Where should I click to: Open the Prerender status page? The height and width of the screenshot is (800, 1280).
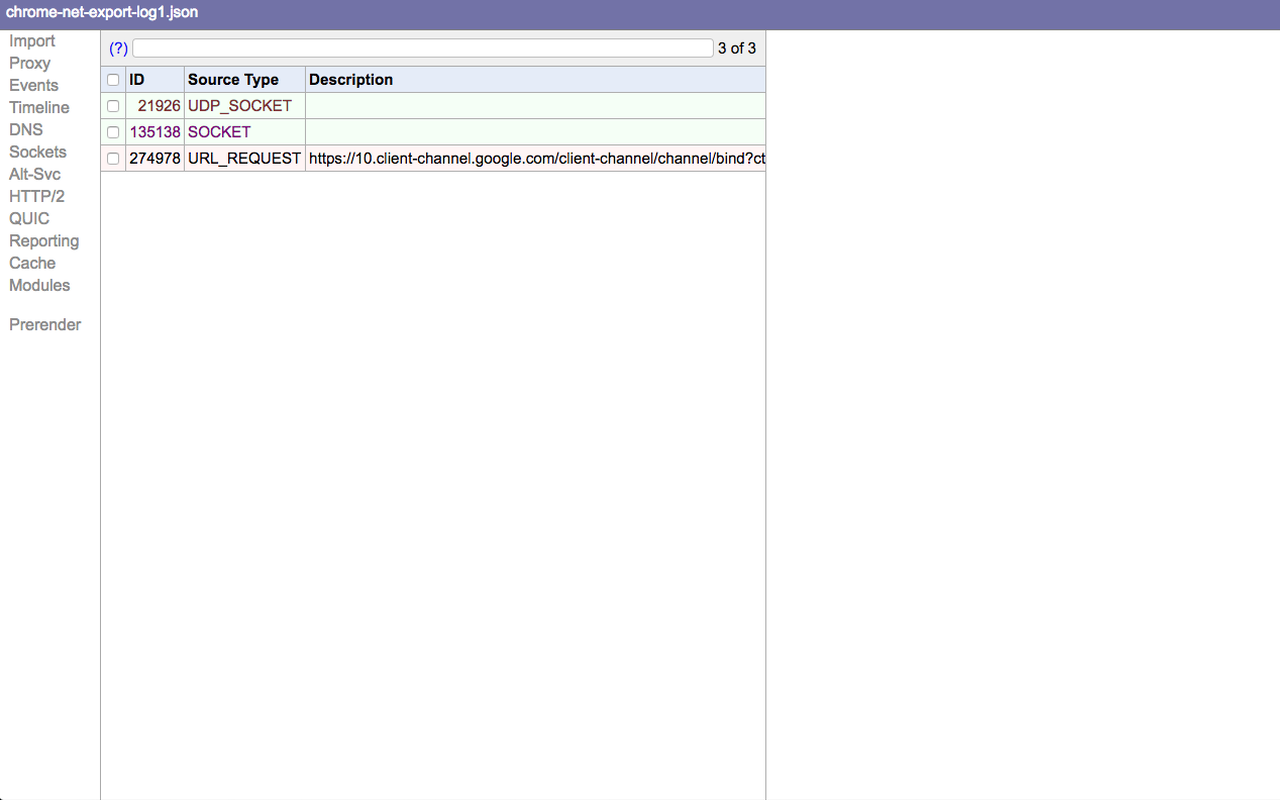coord(44,324)
